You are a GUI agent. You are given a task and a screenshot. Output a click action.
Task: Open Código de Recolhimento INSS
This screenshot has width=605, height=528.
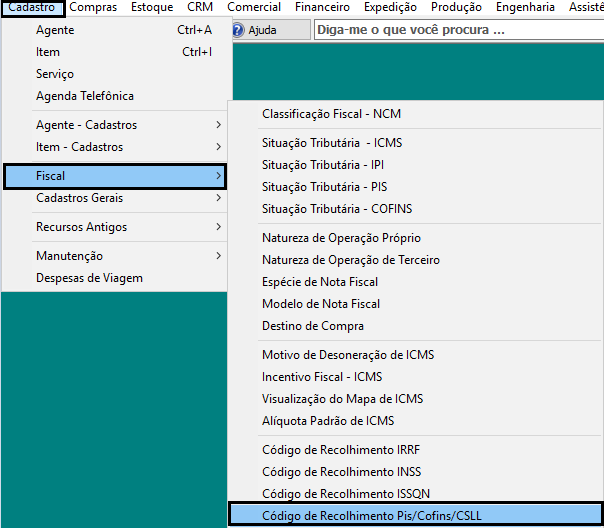(416, 472)
